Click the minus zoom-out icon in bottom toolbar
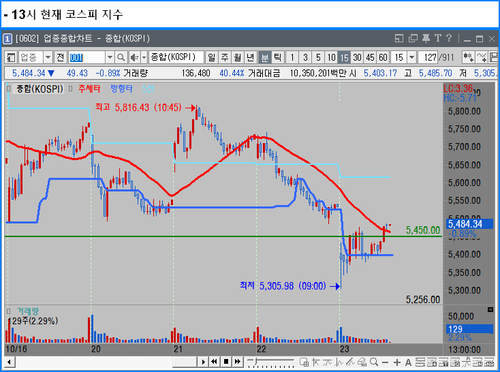Screen dimensions: 500x372 (x=385, y=362)
